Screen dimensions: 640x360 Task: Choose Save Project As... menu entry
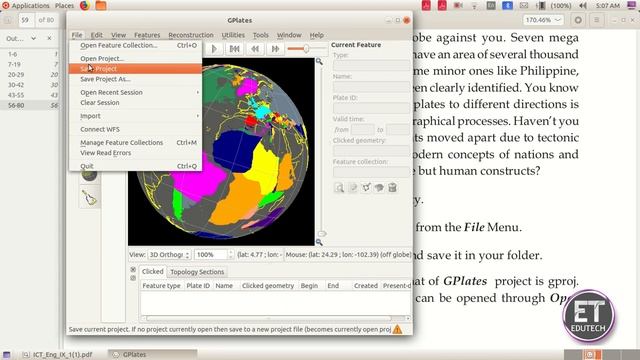point(135,79)
